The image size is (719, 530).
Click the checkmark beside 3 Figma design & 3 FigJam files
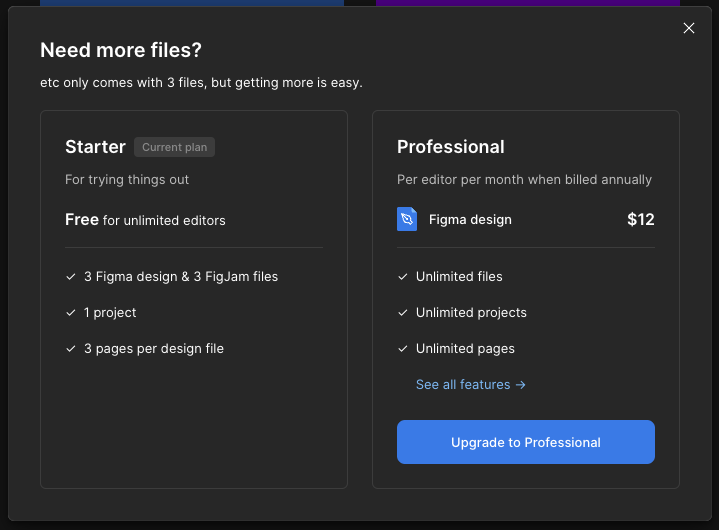(71, 276)
